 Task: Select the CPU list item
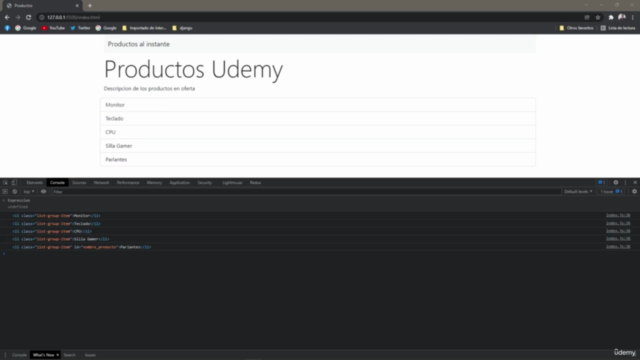(318, 132)
